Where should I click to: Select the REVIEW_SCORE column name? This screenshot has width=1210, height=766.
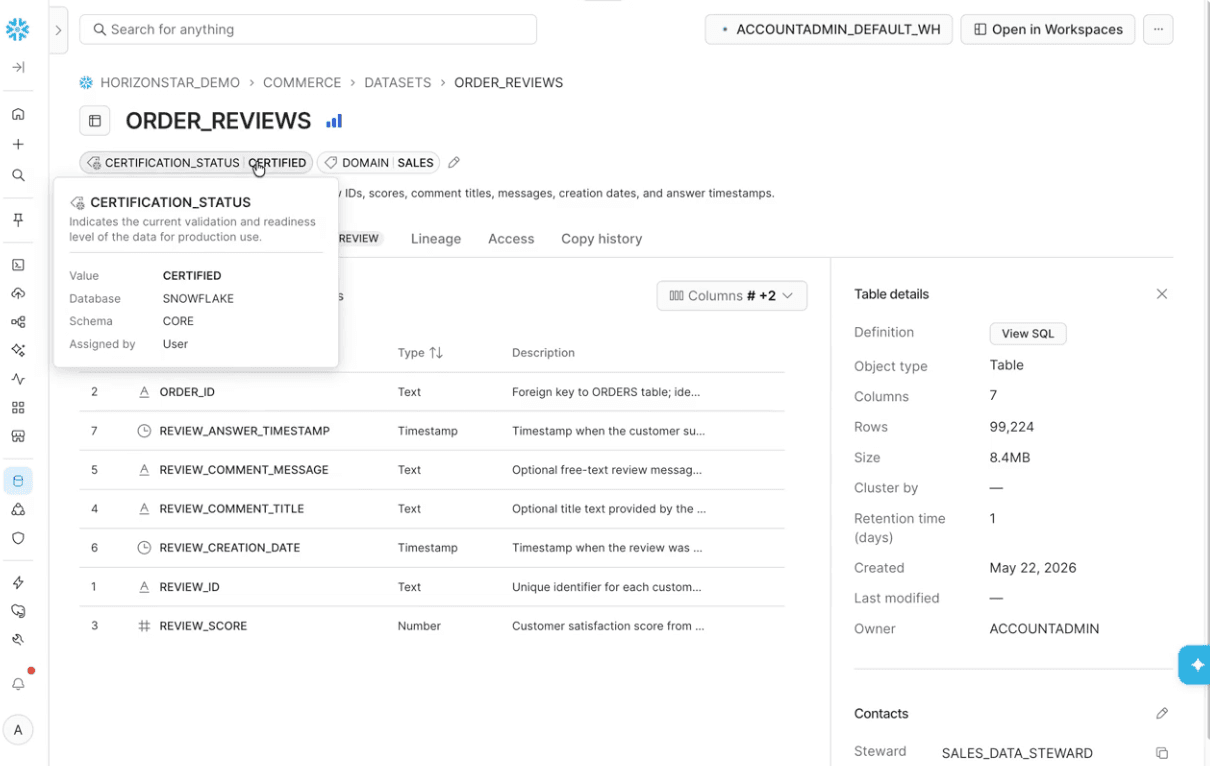click(203, 626)
